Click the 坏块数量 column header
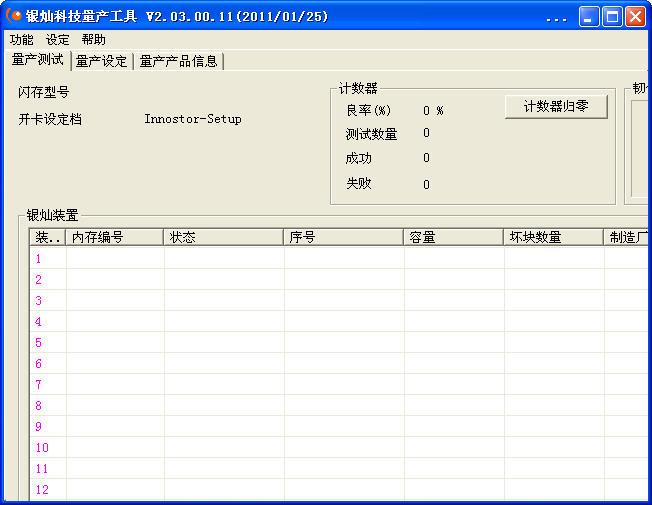The image size is (652, 505). (x=553, y=237)
